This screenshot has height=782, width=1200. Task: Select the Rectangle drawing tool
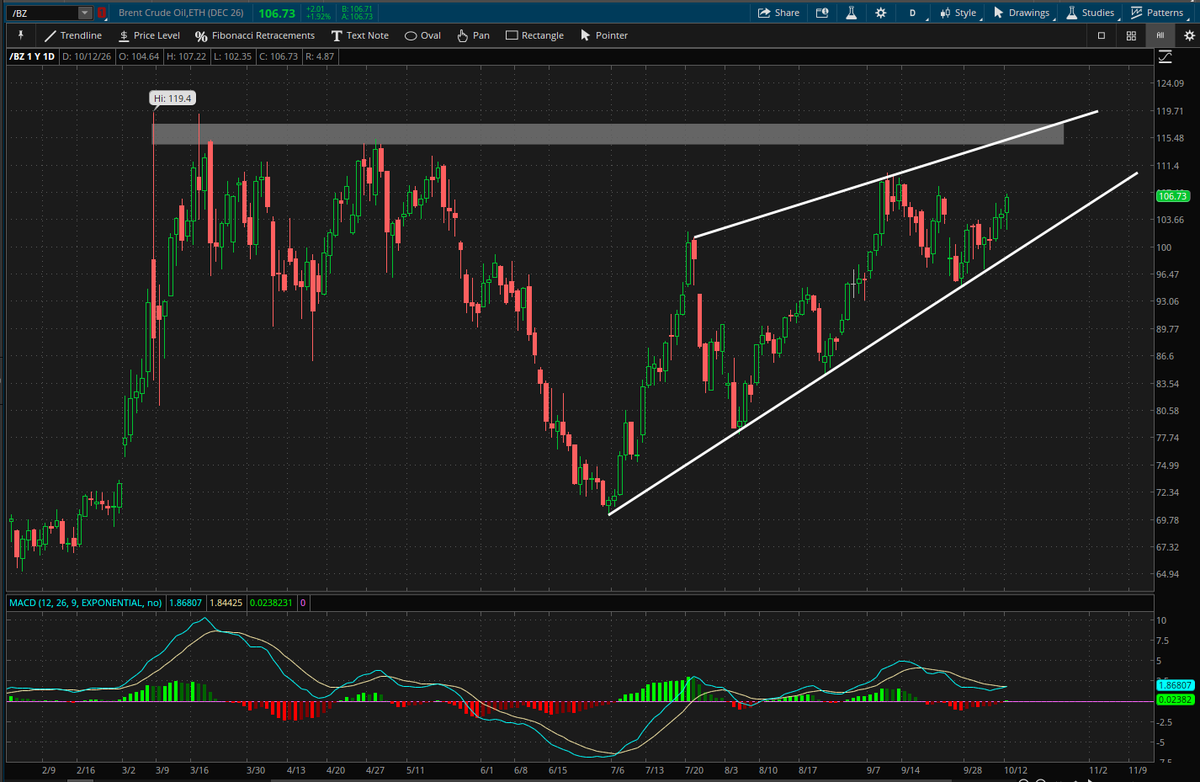(535, 35)
